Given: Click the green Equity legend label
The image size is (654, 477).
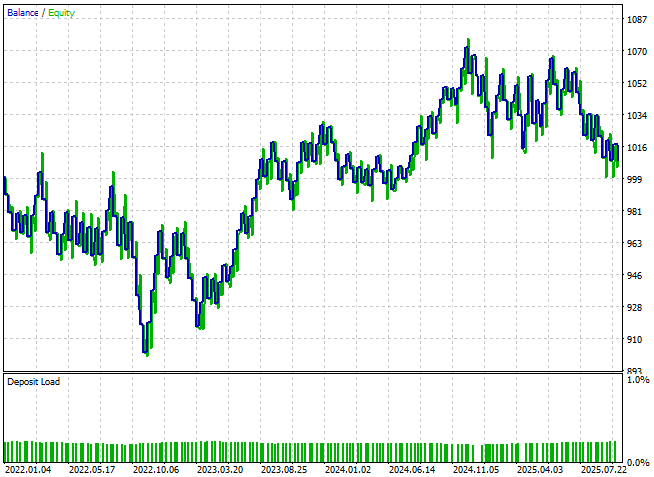Looking at the screenshot, I should 61,13.
